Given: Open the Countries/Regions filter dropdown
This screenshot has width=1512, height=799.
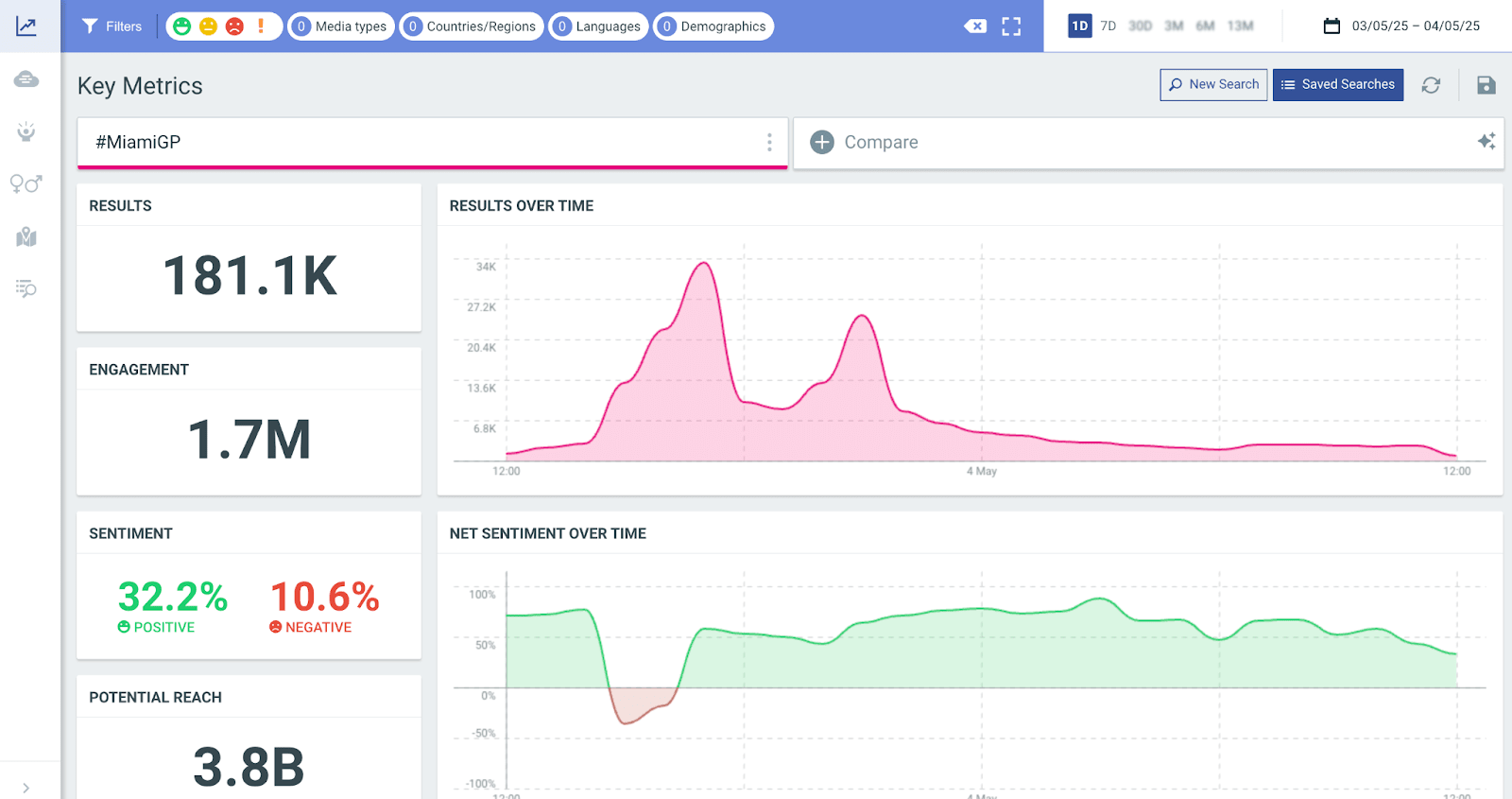Looking at the screenshot, I should pos(471,26).
